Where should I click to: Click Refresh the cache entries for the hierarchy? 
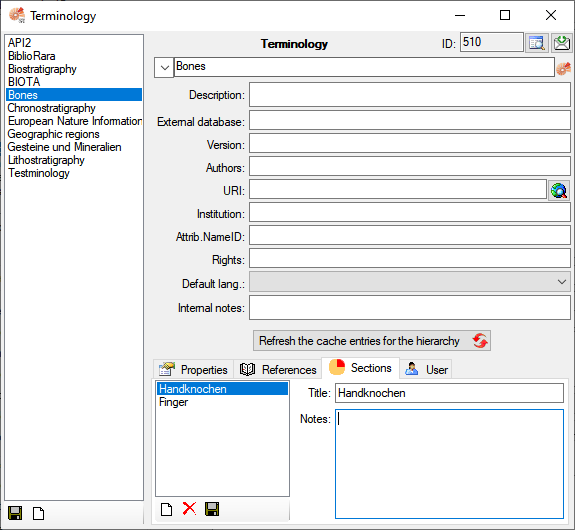(x=372, y=341)
